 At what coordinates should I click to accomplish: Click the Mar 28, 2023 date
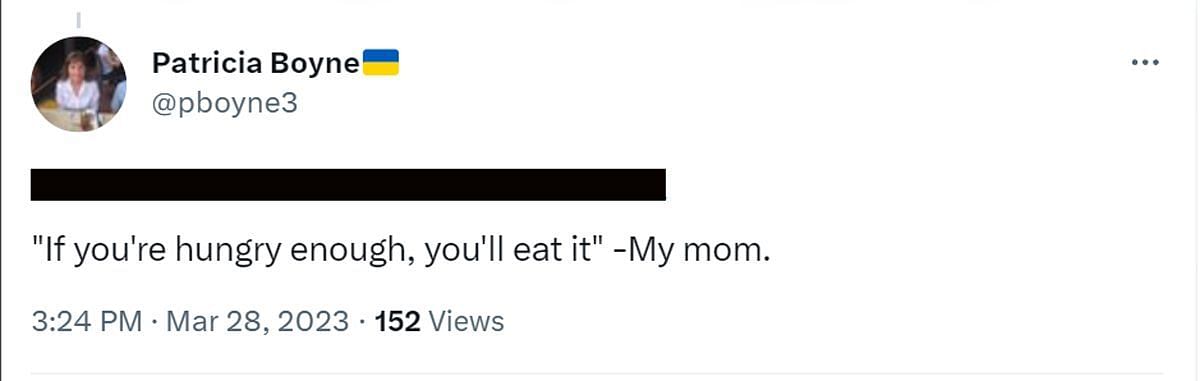(258, 322)
